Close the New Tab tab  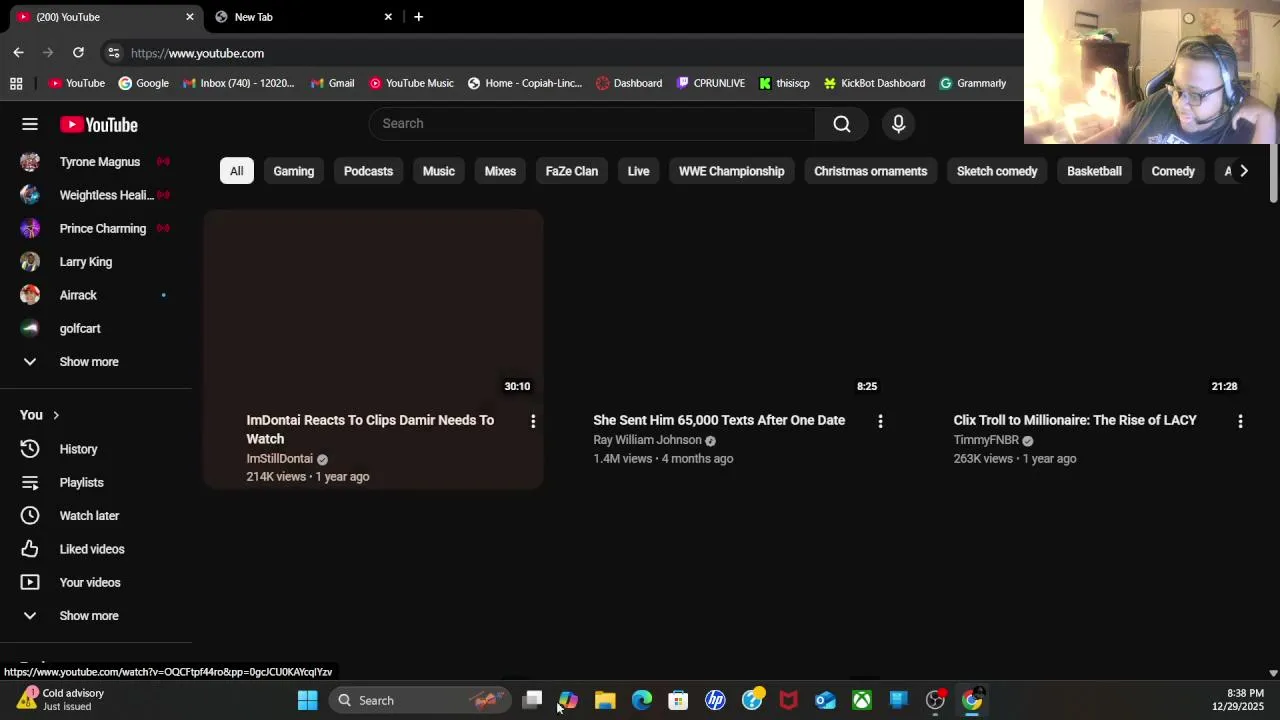click(x=388, y=17)
